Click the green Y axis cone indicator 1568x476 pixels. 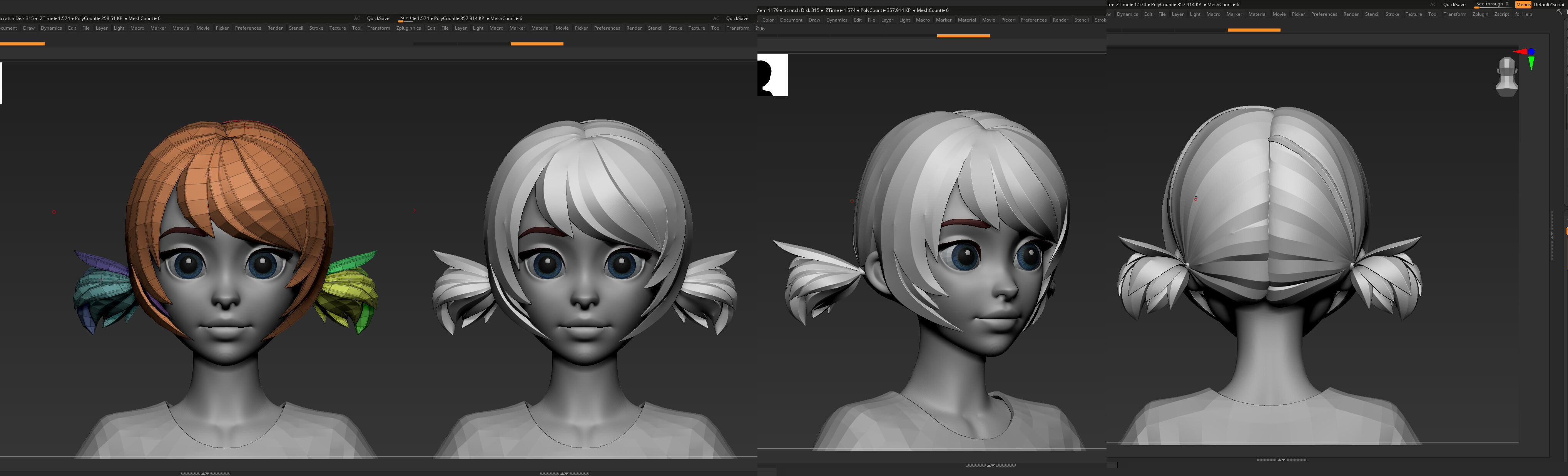pos(1531,63)
